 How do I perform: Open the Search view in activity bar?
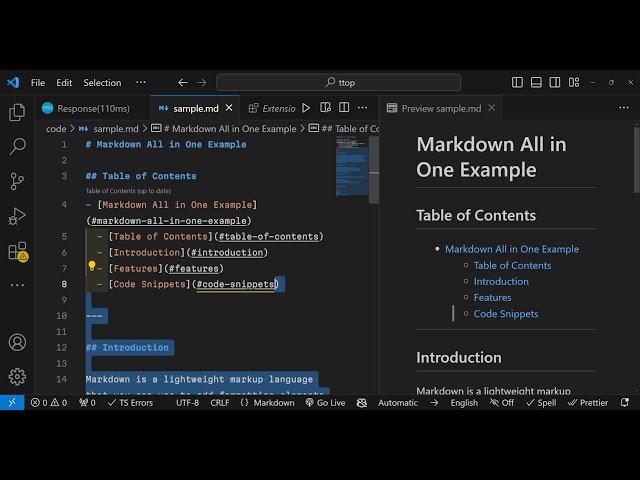(17, 147)
